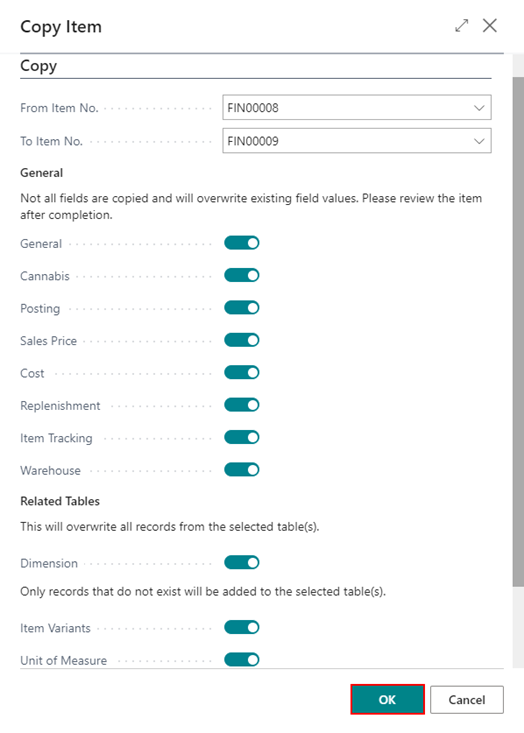Toggle the Posting switch
The image size is (524, 733).
[x=242, y=308]
